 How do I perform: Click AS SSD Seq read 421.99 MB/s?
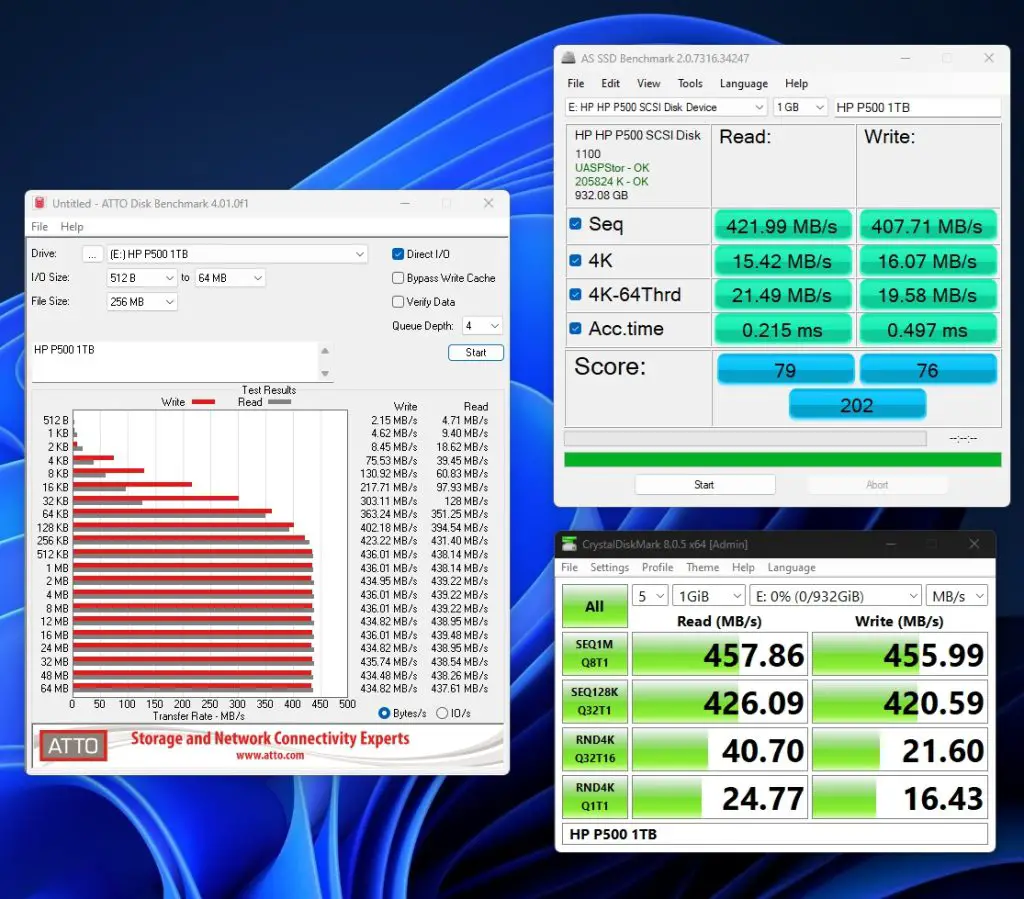[x=782, y=226]
